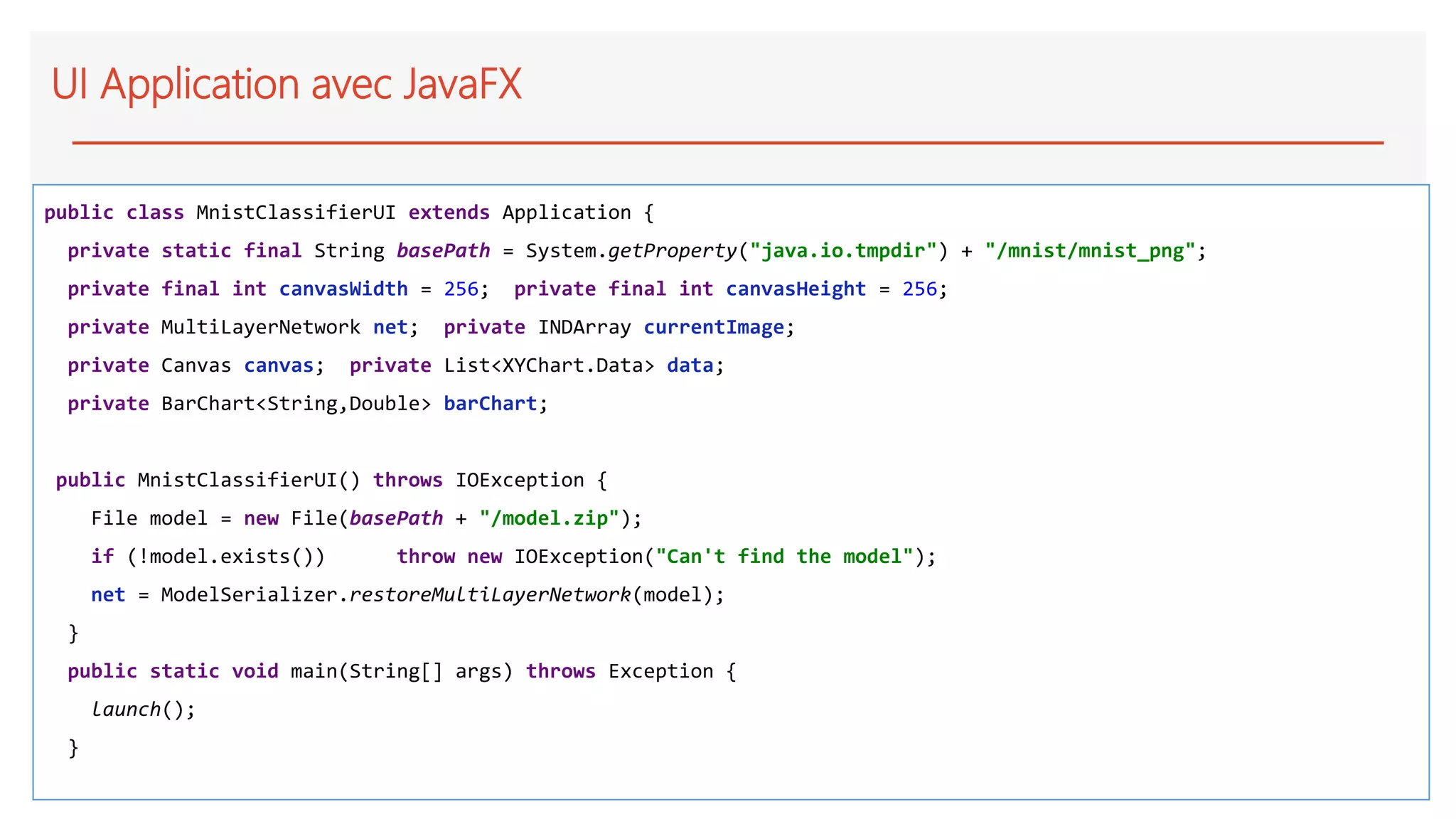This screenshot has width=1456, height=819.
Task: Click the "extends" keyword
Action: 449,213
